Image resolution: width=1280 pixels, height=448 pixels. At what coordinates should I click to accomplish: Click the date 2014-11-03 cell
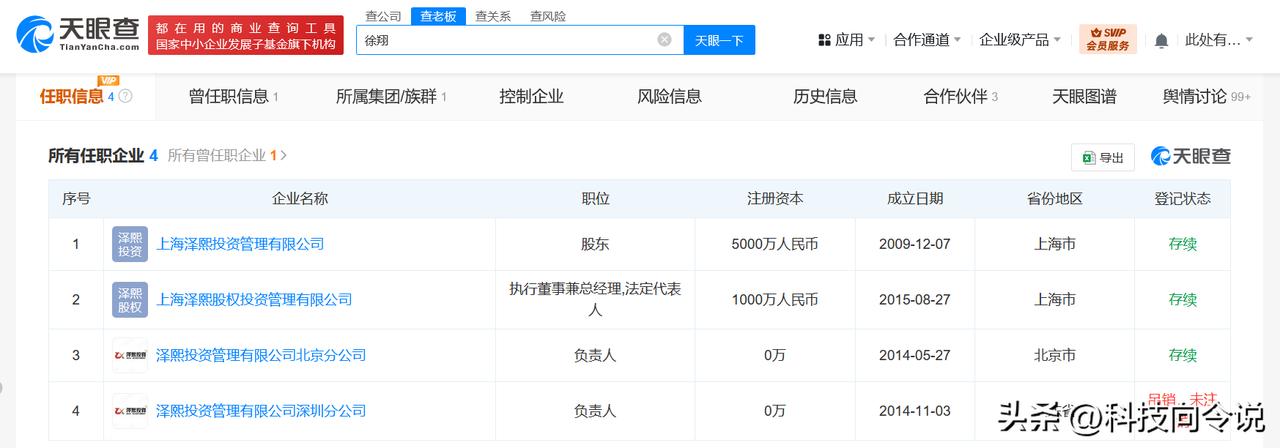tap(915, 411)
